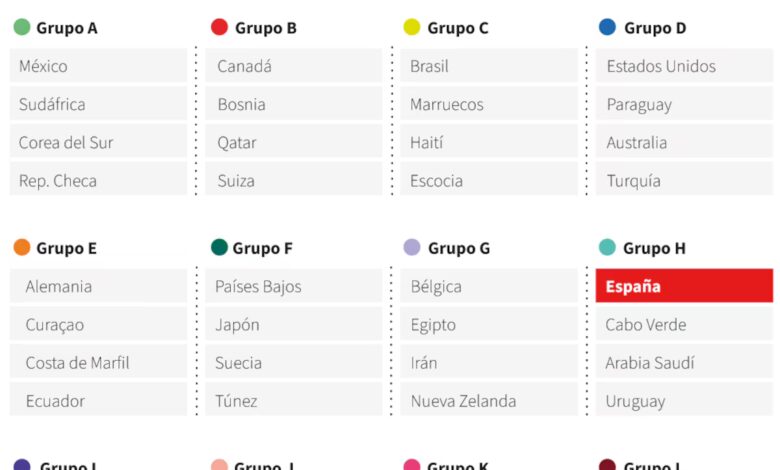Screen dimensions: 780x470
Task: Click Alemania in Grupo E
Action: (98, 286)
